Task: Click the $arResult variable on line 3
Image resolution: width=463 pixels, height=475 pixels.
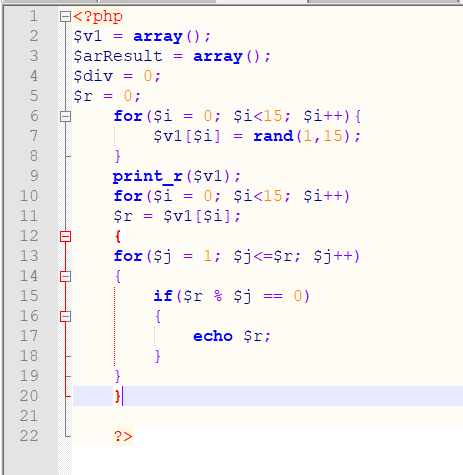Action: (118, 56)
